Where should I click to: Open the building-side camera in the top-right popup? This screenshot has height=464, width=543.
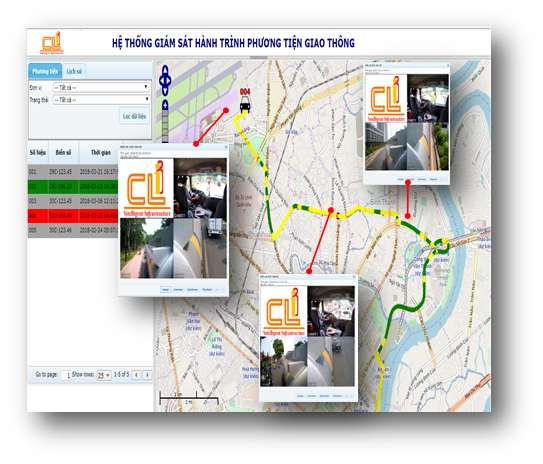(386, 146)
